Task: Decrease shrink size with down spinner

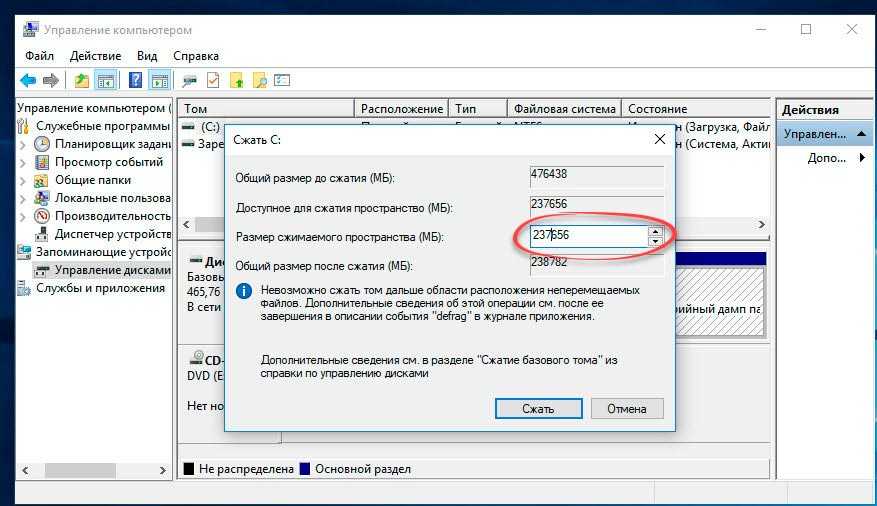Action: tap(656, 242)
